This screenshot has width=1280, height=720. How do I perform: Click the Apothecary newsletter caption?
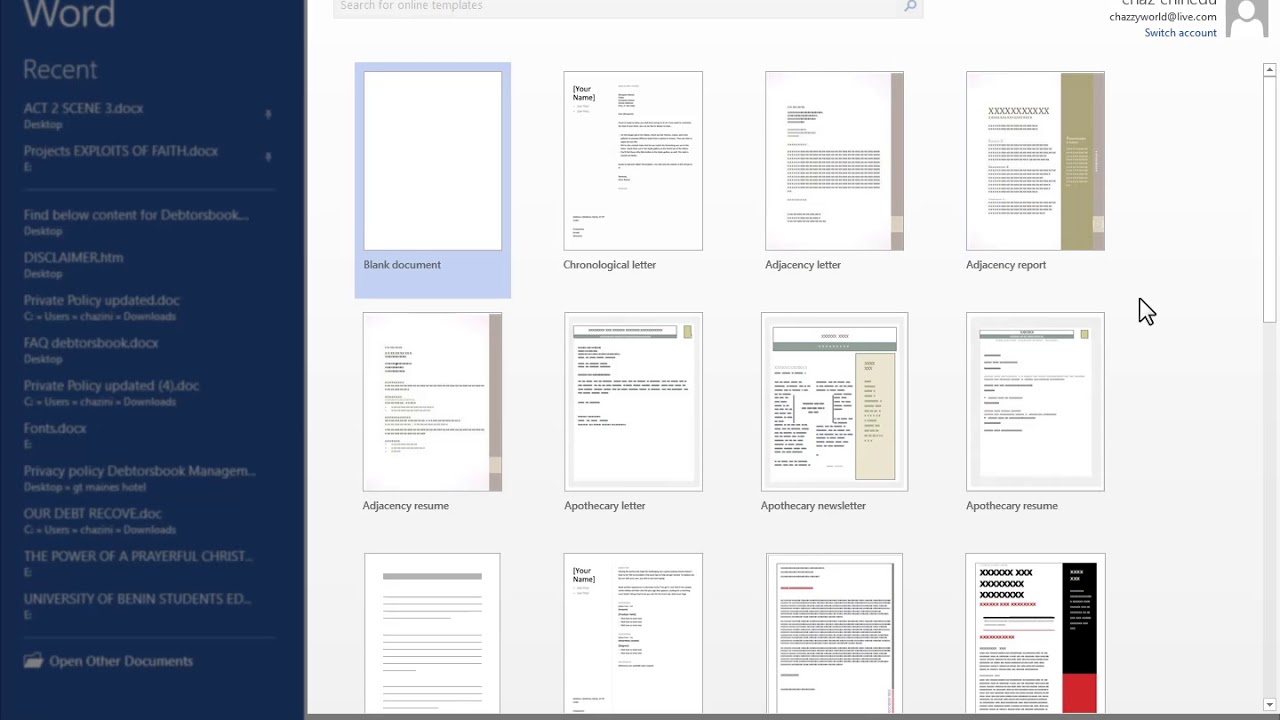[x=813, y=506]
